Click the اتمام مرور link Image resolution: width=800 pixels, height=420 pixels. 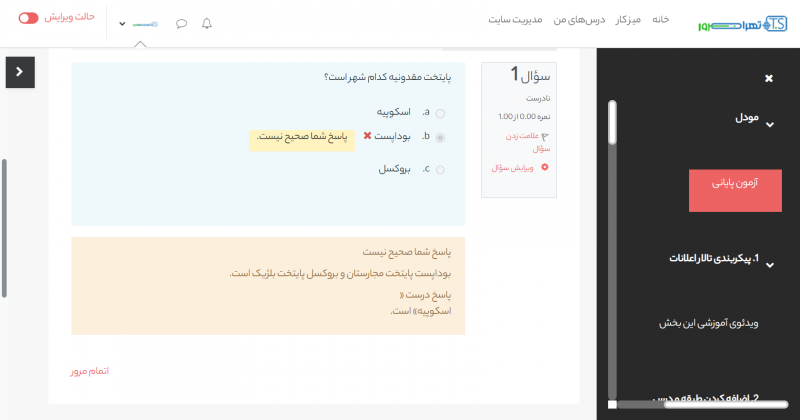[89, 371]
